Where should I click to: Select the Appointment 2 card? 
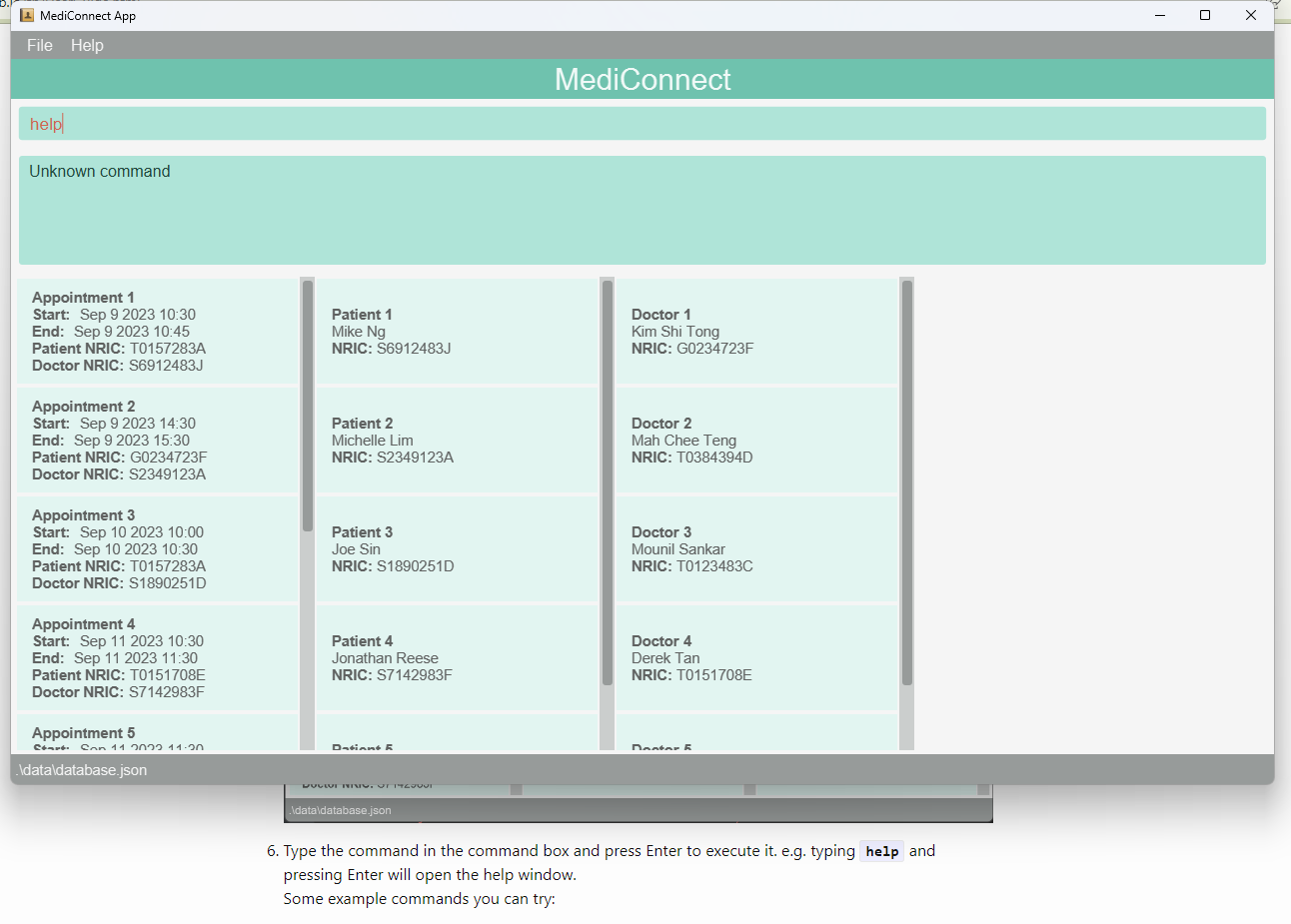pyautogui.click(x=158, y=440)
